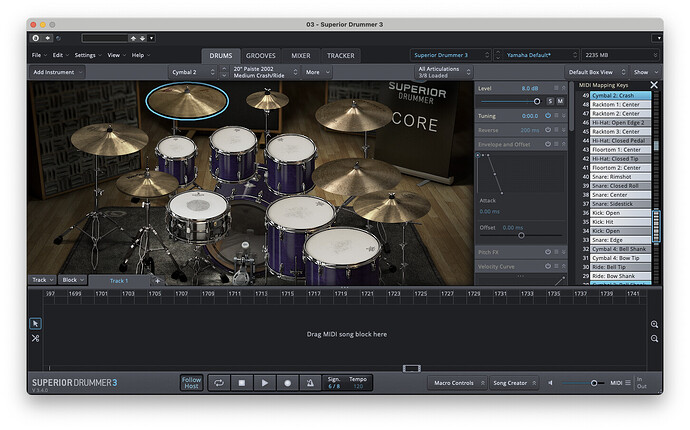
Task: Zoom in on the track timeline
Action: click(654, 324)
